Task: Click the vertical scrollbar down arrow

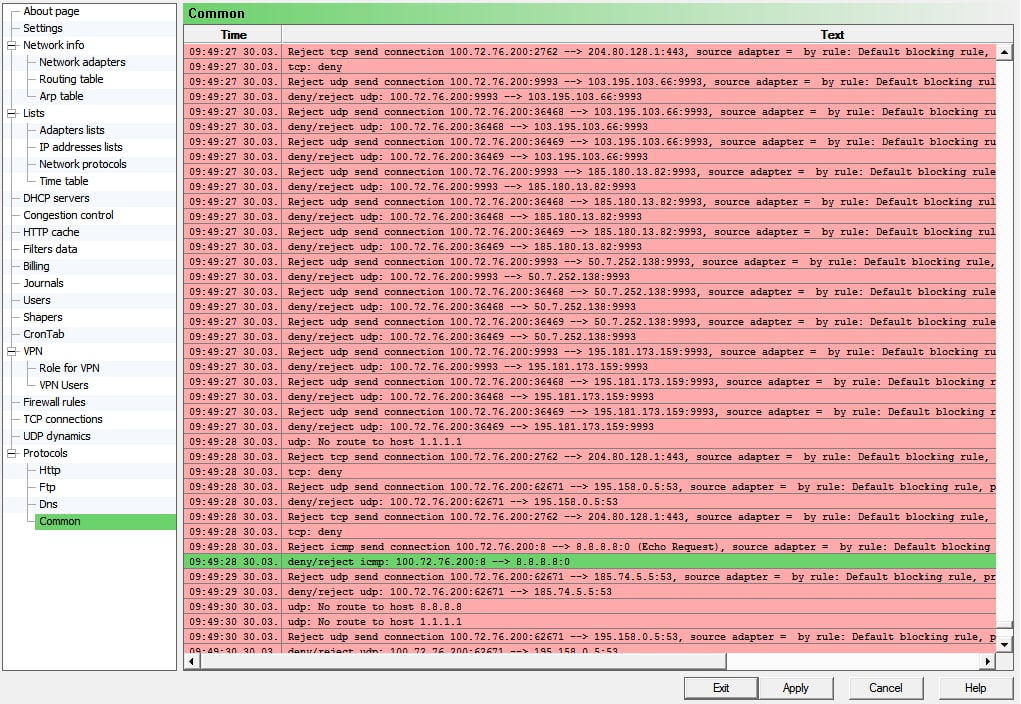Action: (x=1004, y=645)
